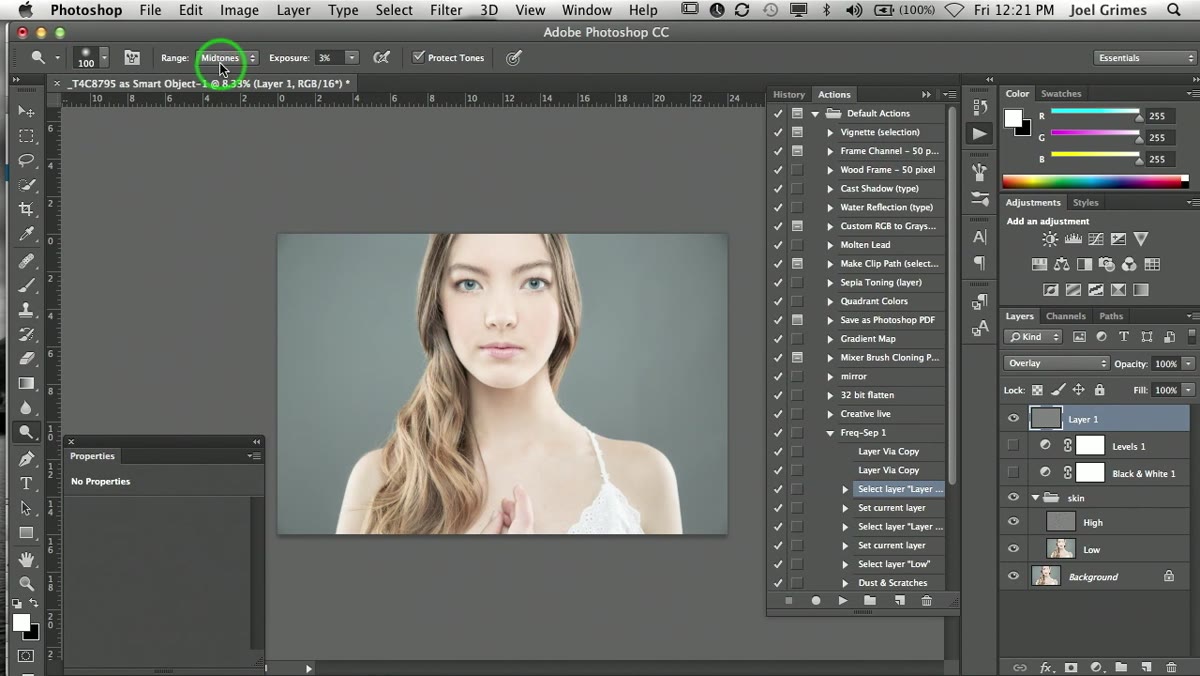Select the Hand tool
The width and height of the screenshot is (1200, 676).
click(x=26, y=558)
